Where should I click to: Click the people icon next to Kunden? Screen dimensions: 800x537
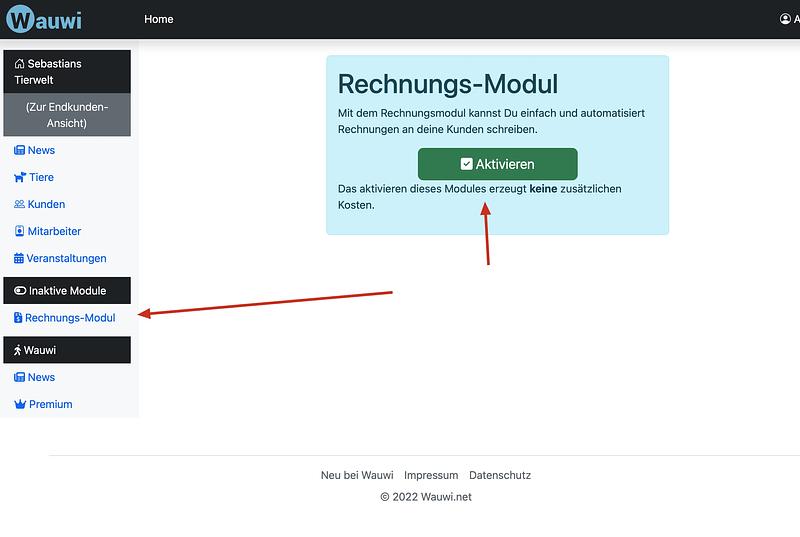click(x=19, y=204)
